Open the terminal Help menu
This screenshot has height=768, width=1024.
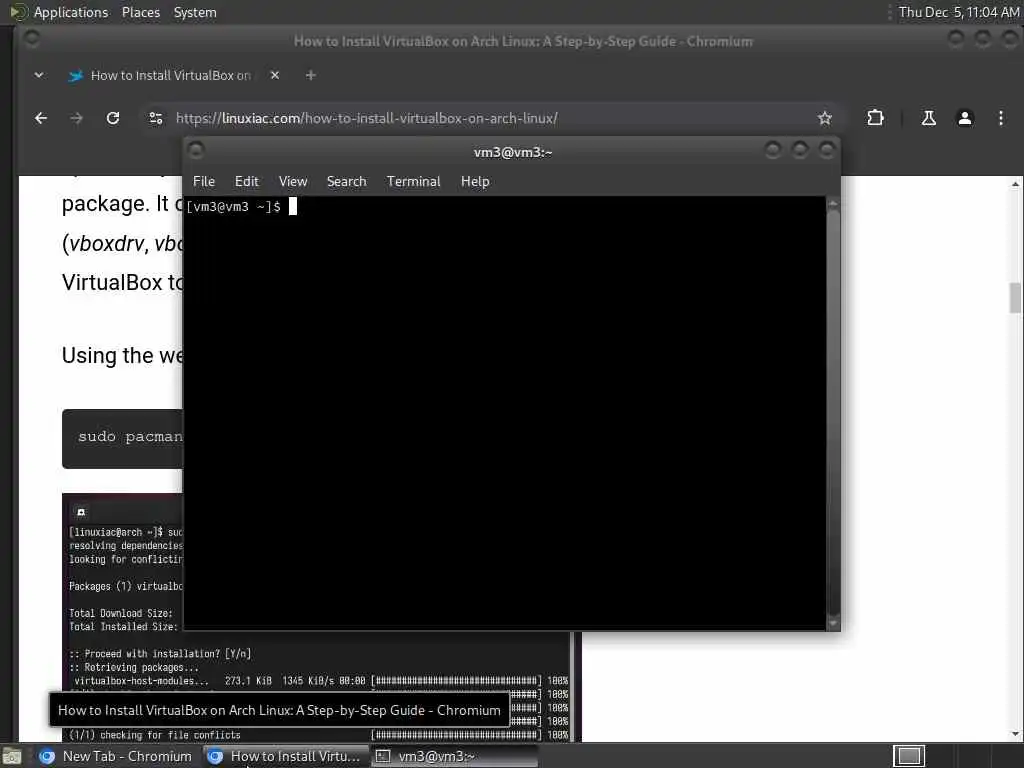[x=475, y=182]
